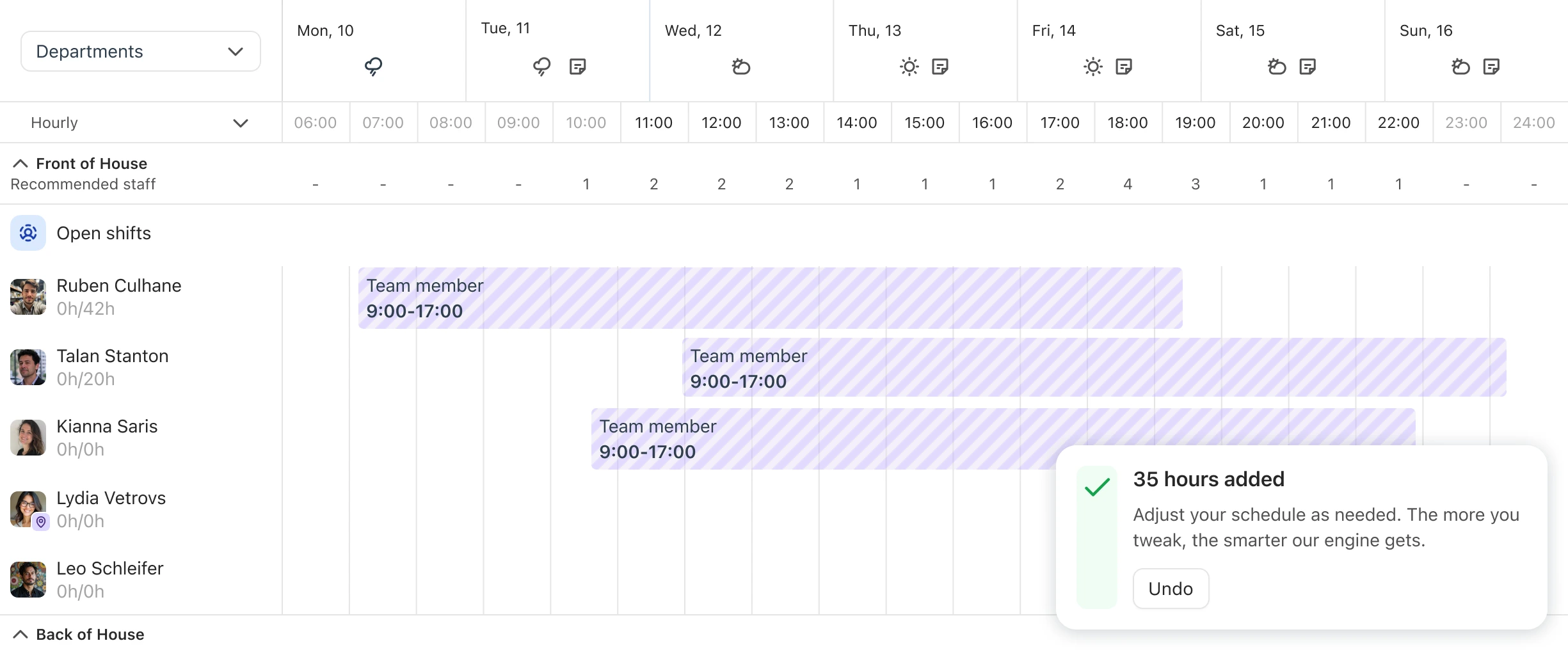Screen dimensions: 1568x650
Task: Open the note icon on Fri, 14
Action: coord(1124,67)
